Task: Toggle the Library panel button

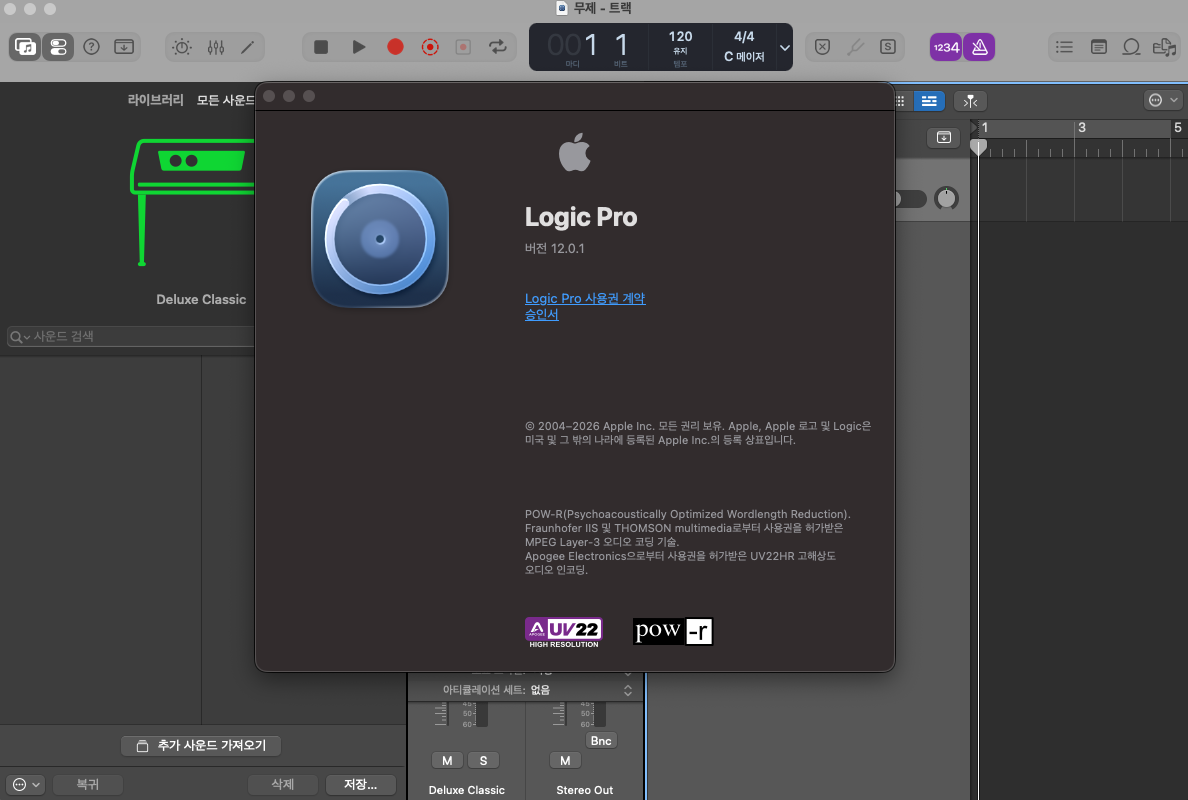Action: click(25, 47)
